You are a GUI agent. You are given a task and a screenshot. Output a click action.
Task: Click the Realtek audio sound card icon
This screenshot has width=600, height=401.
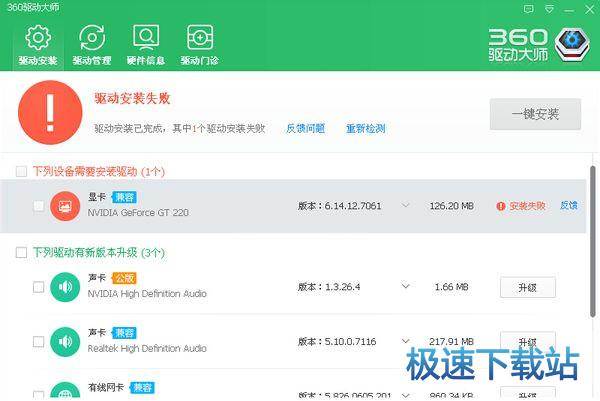click(x=65, y=342)
